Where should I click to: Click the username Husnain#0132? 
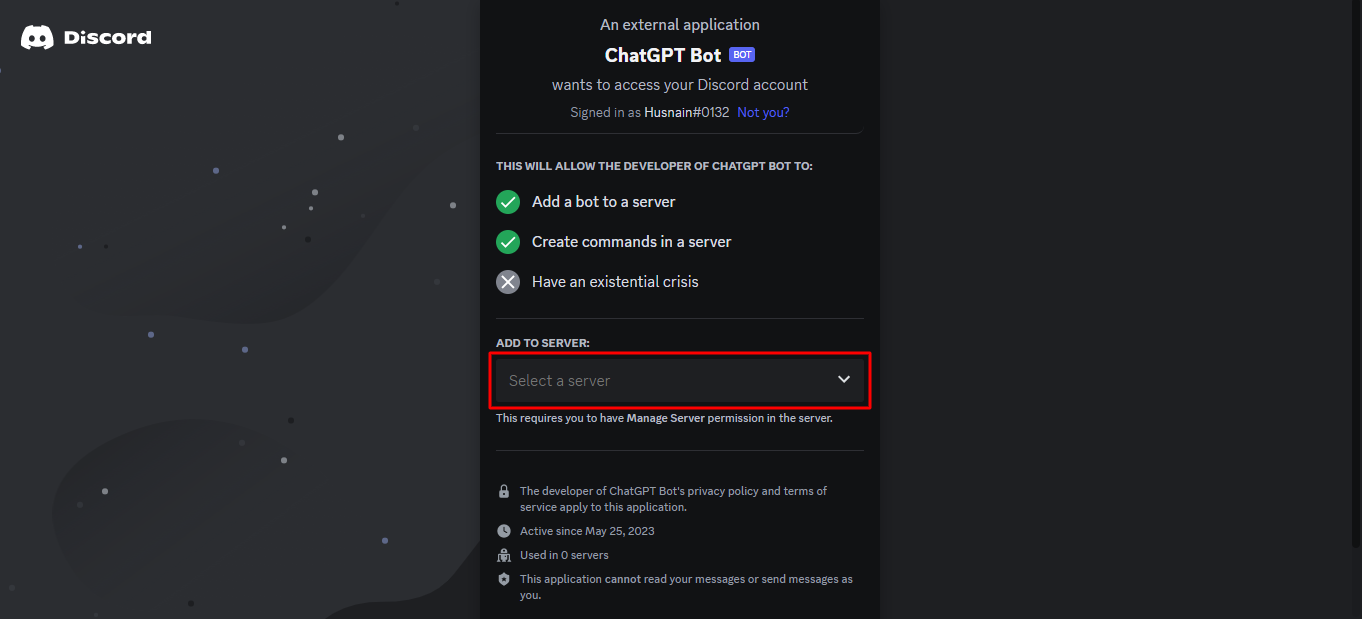pyautogui.click(x=686, y=113)
